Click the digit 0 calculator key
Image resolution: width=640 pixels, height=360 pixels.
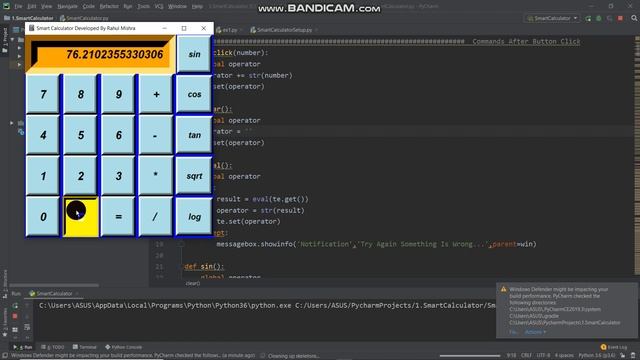pyautogui.click(x=43, y=216)
